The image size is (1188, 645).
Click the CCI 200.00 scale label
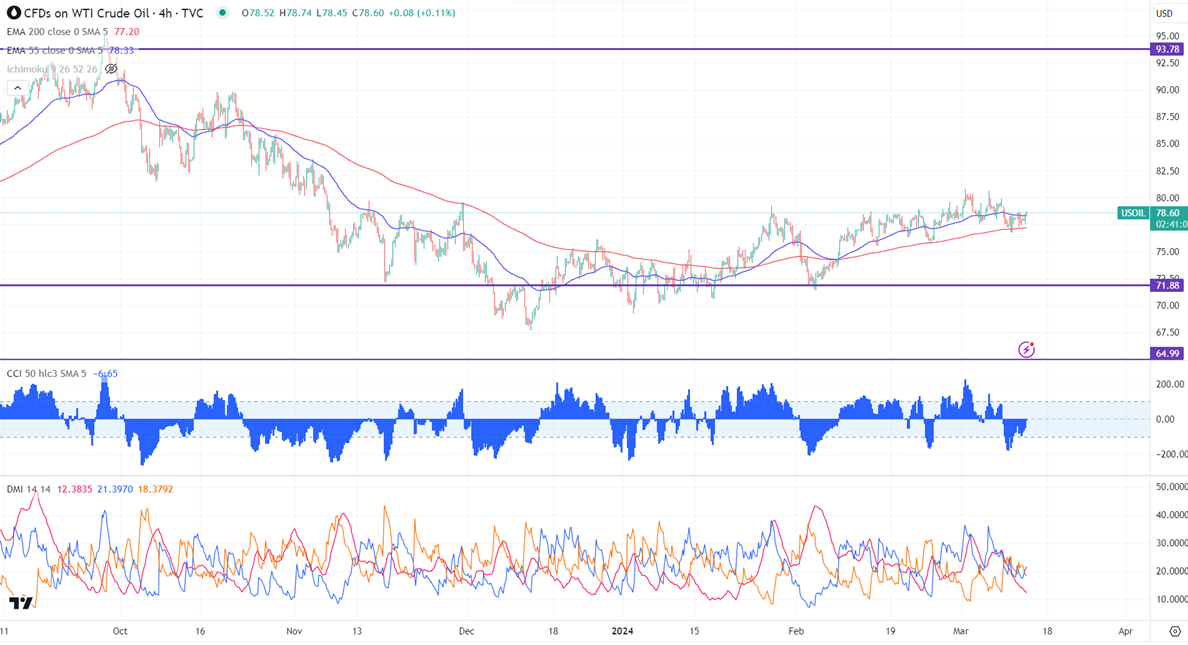1170,385
